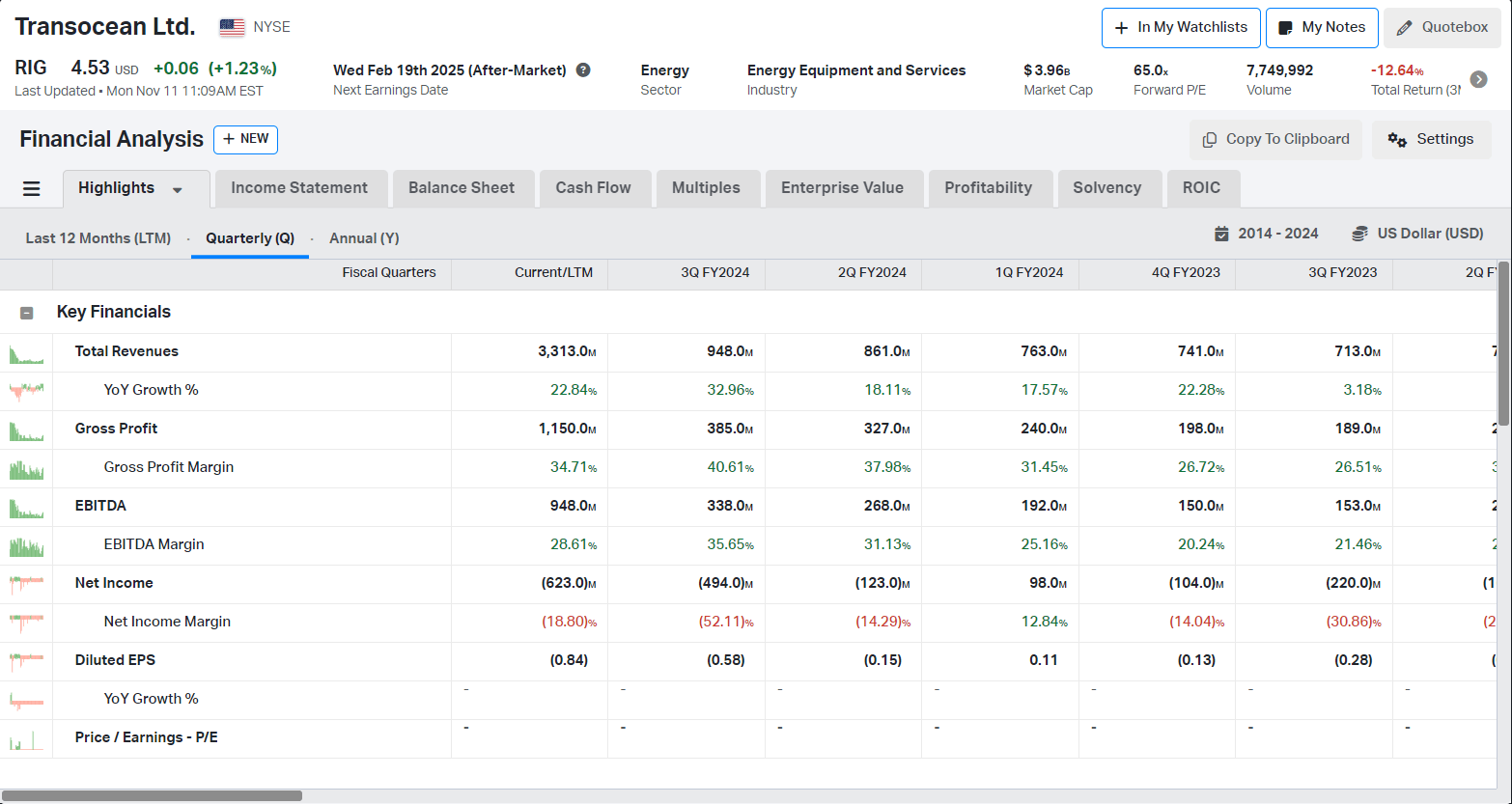
Task: Collapse the Key Financials section
Action: point(27,313)
